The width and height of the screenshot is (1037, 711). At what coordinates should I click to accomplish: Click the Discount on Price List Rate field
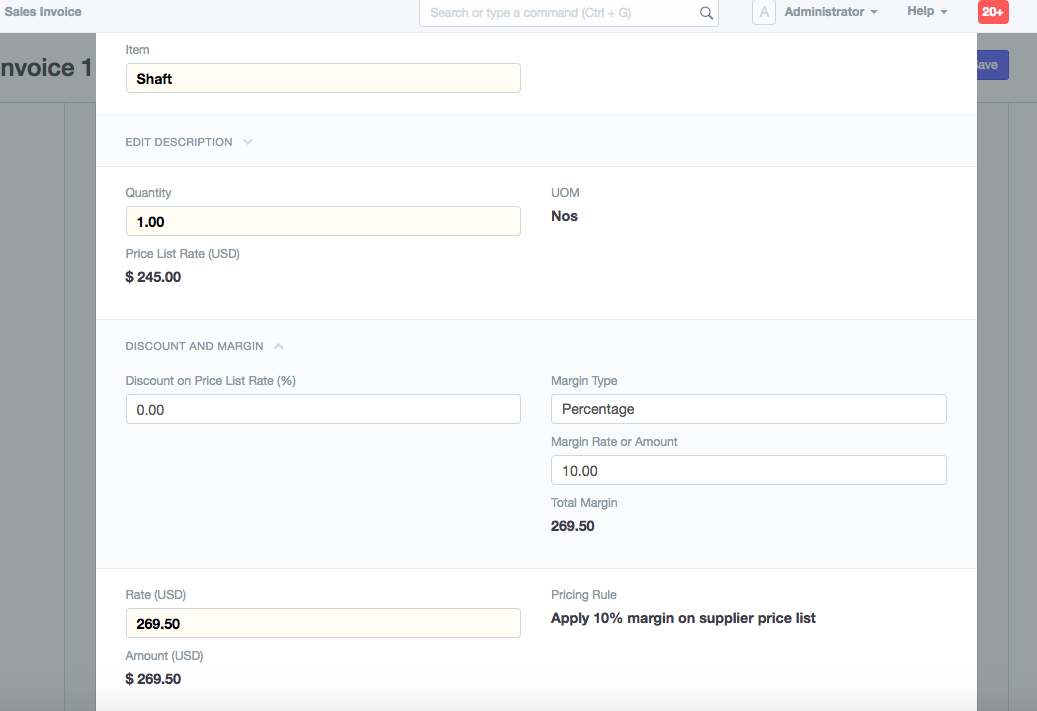click(x=323, y=409)
